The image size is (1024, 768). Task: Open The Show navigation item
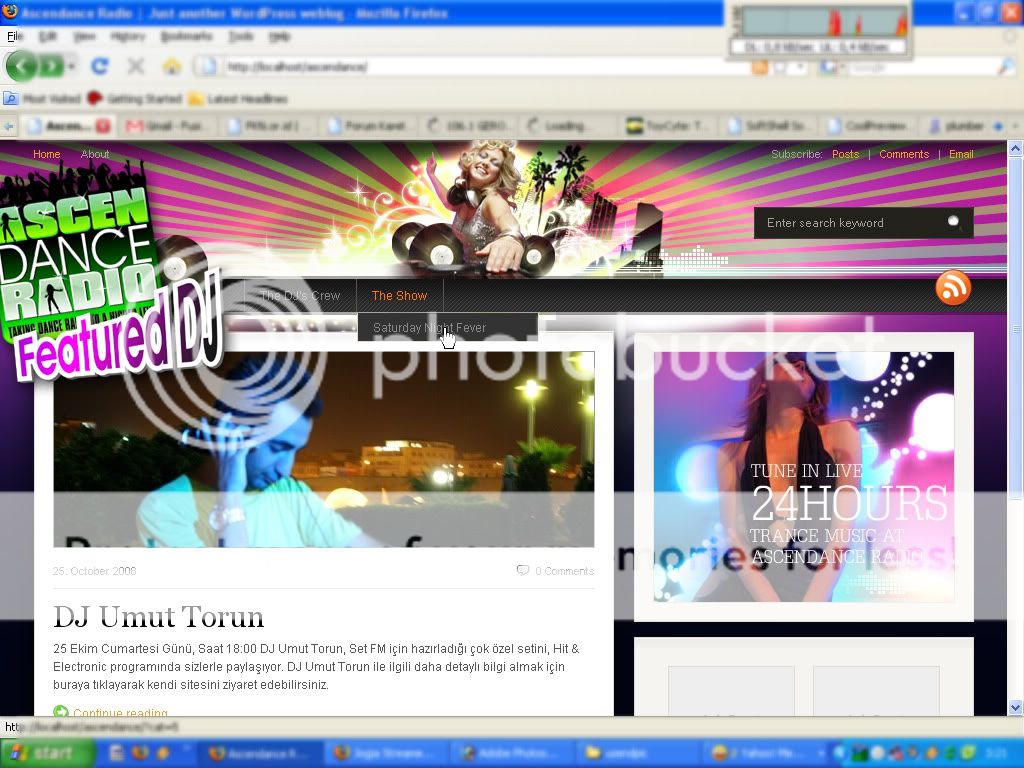point(399,295)
